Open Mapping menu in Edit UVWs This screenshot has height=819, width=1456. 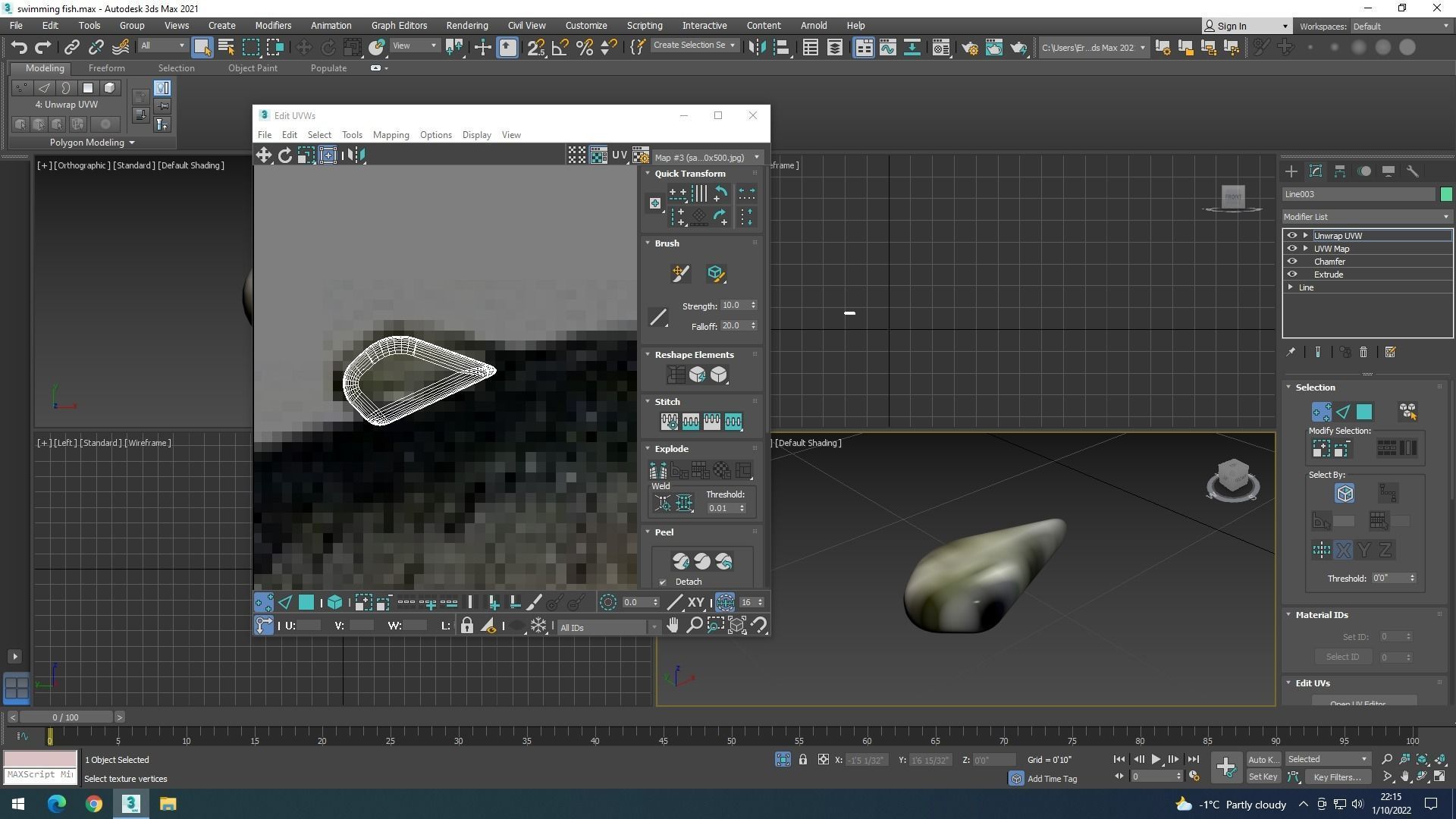(x=391, y=135)
